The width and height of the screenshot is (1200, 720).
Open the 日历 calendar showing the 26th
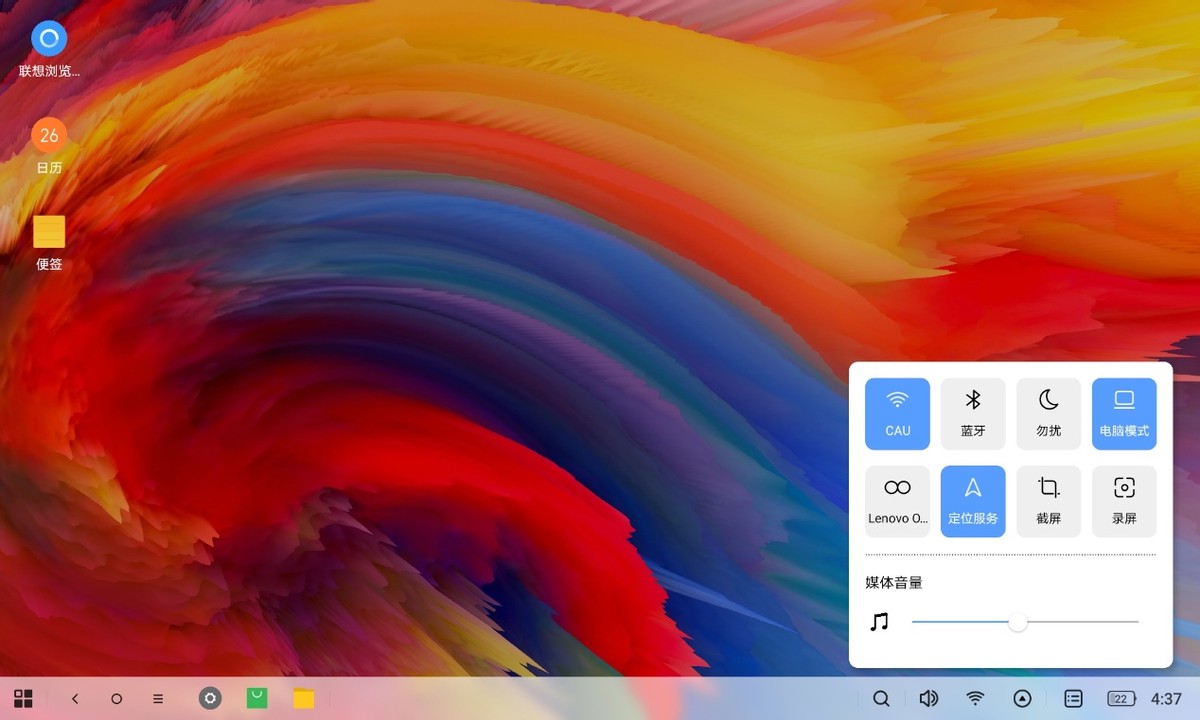coord(49,134)
